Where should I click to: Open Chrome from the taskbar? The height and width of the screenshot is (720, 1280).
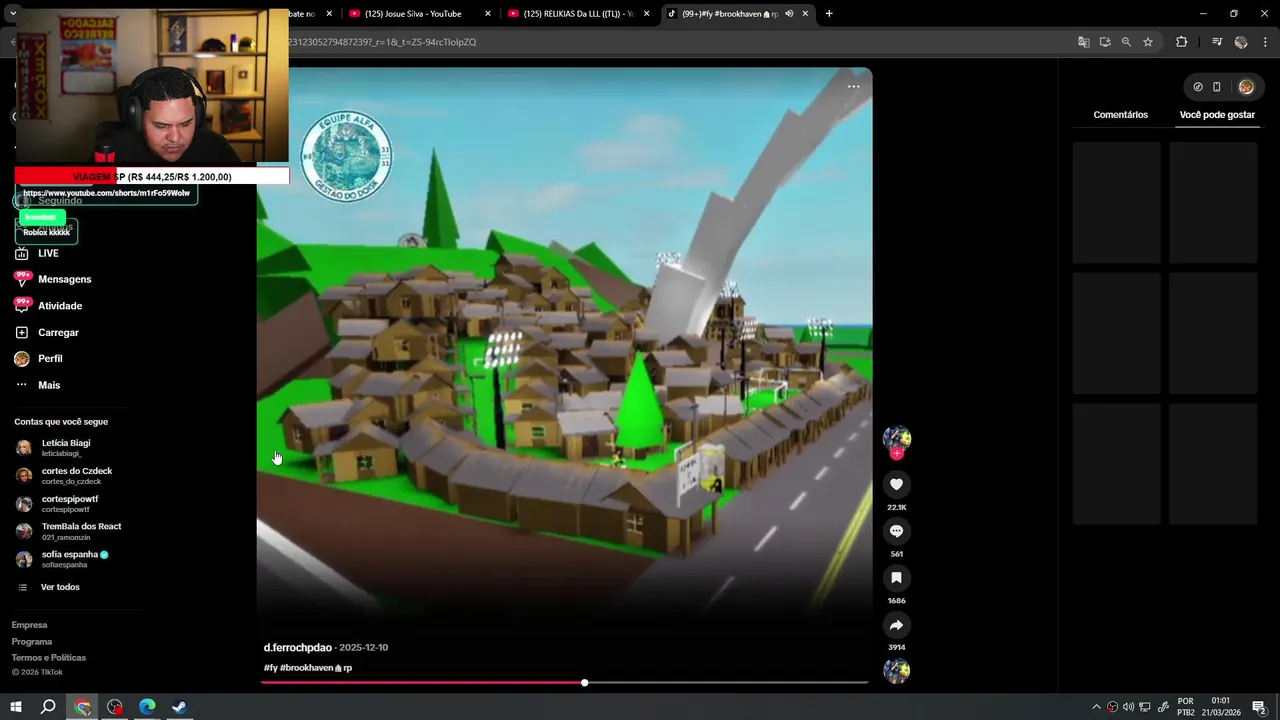(x=83, y=707)
